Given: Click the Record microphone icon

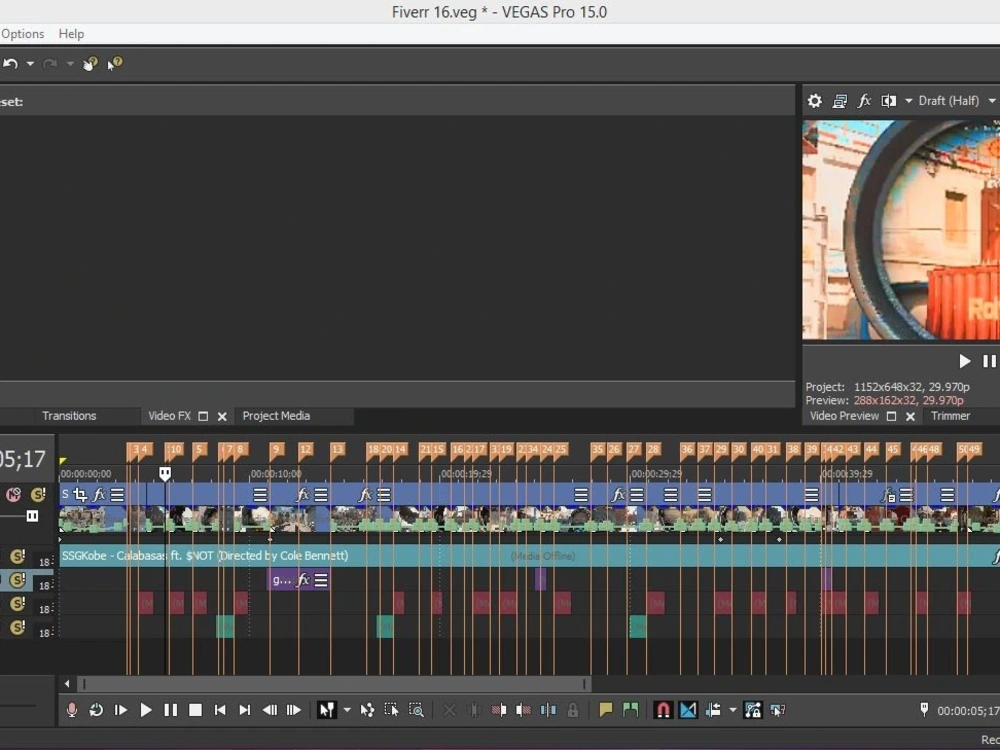Looking at the screenshot, I should 71,710.
